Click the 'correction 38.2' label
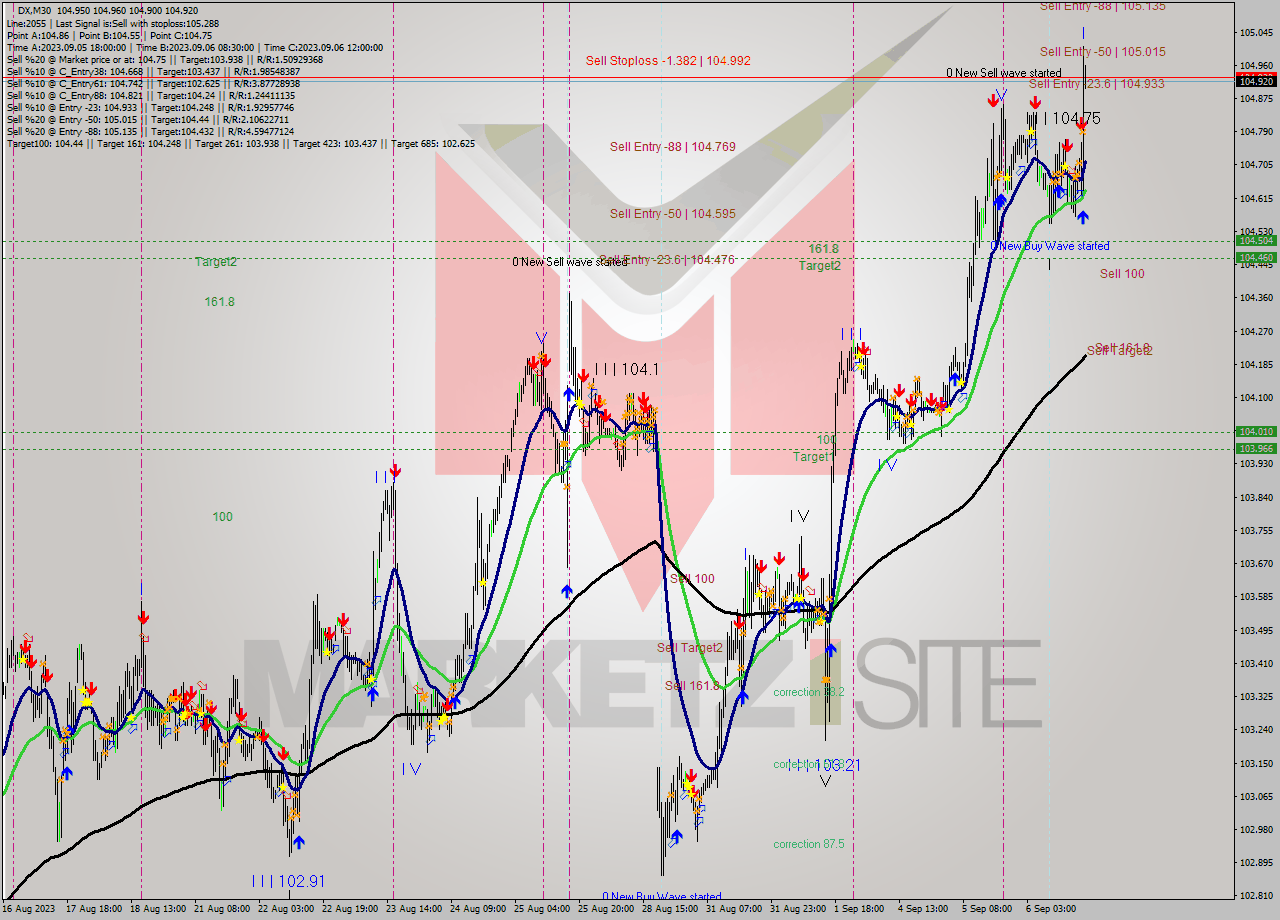This screenshot has height=920, width=1280. tap(809, 691)
